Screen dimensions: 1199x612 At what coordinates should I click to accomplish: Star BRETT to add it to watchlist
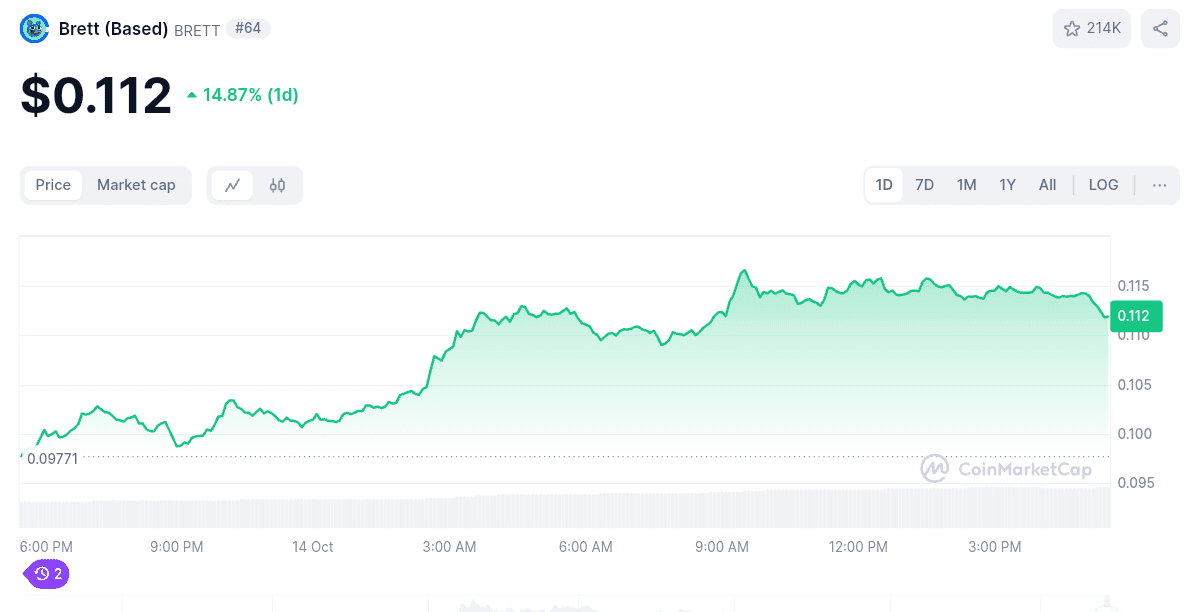[x=1071, y=28]
